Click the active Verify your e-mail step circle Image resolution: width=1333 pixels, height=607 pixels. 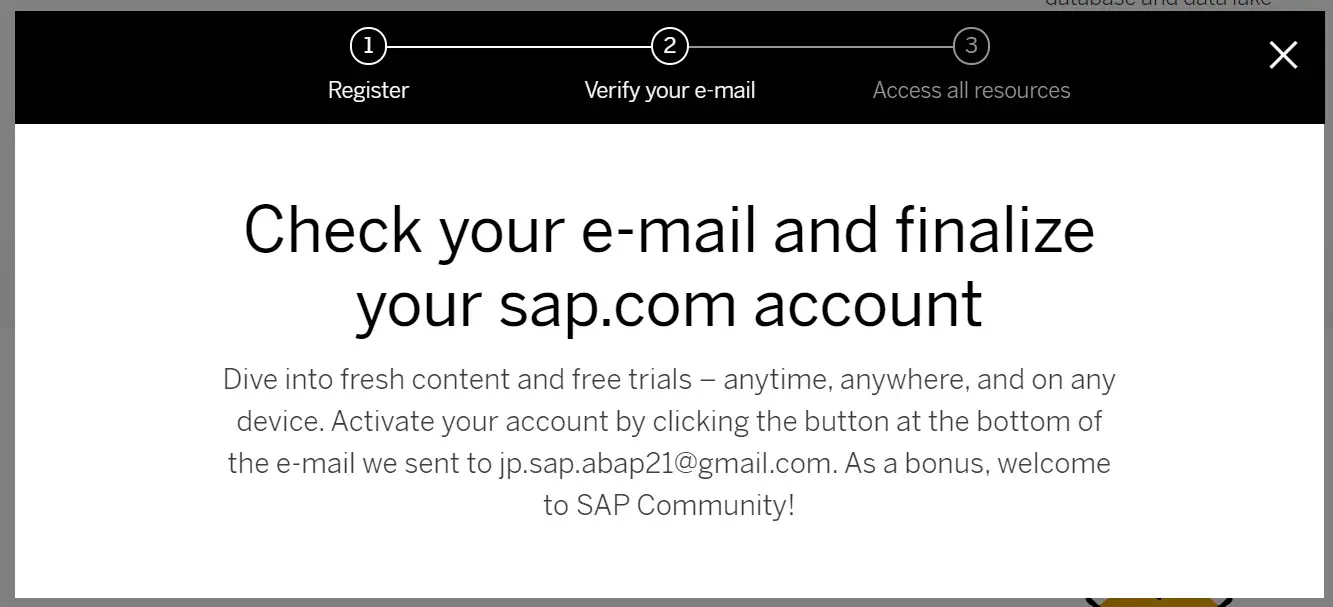[669, 45]
